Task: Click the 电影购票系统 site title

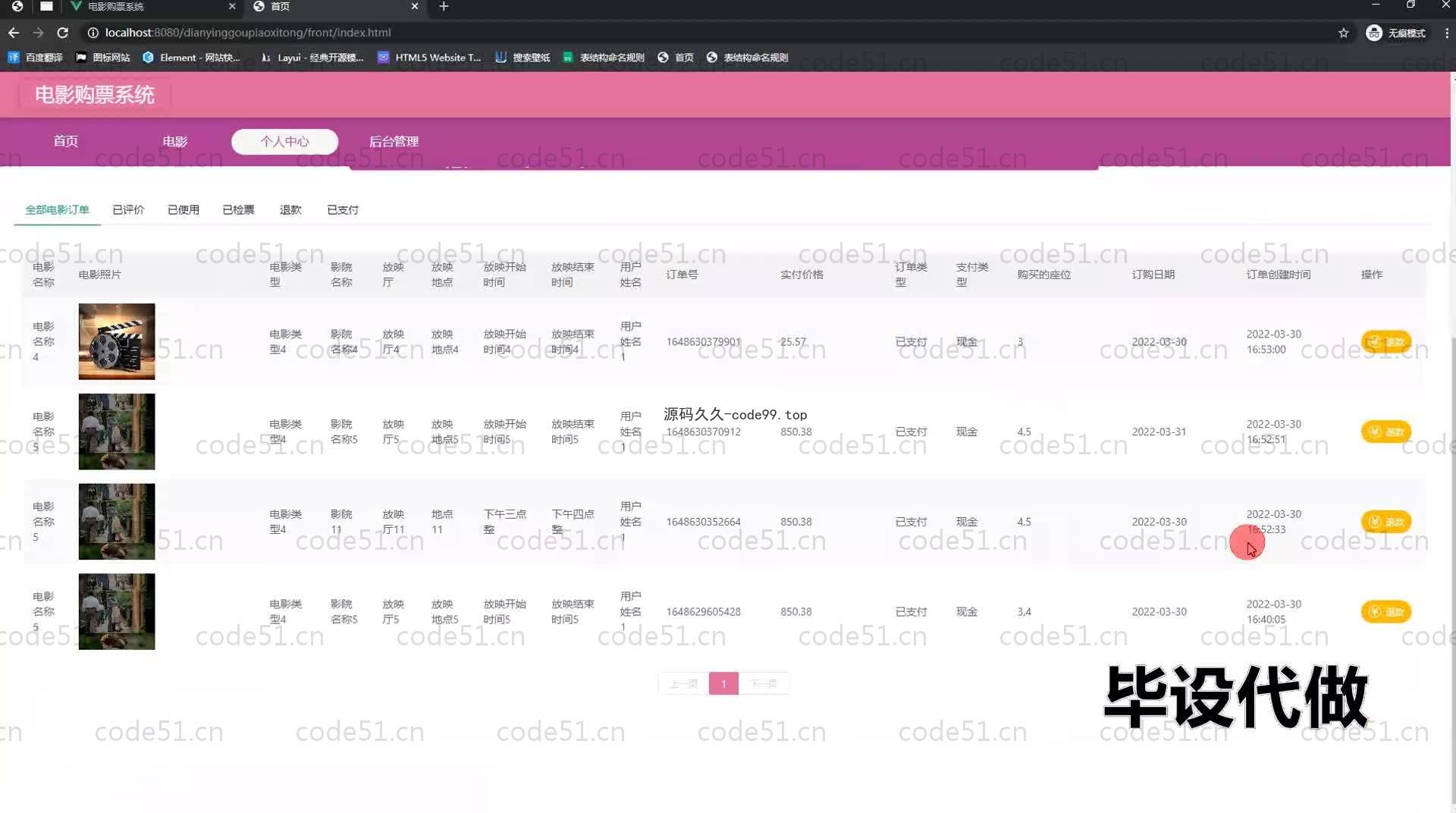Action: 94,95
